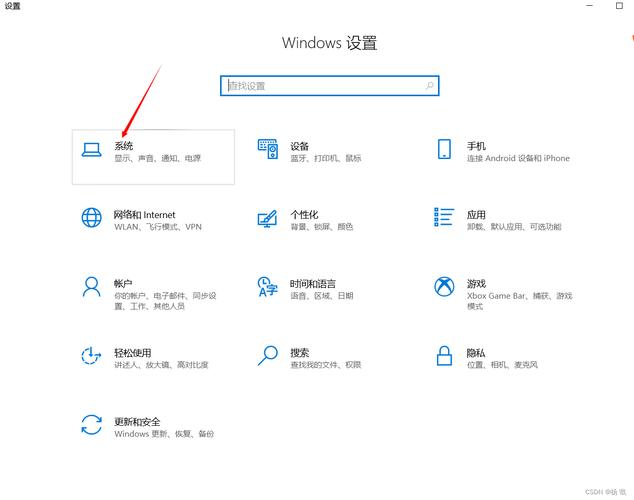The image size is (634, 500).
Task: Open the 游戏 Xbox icon
Action: 444,287
